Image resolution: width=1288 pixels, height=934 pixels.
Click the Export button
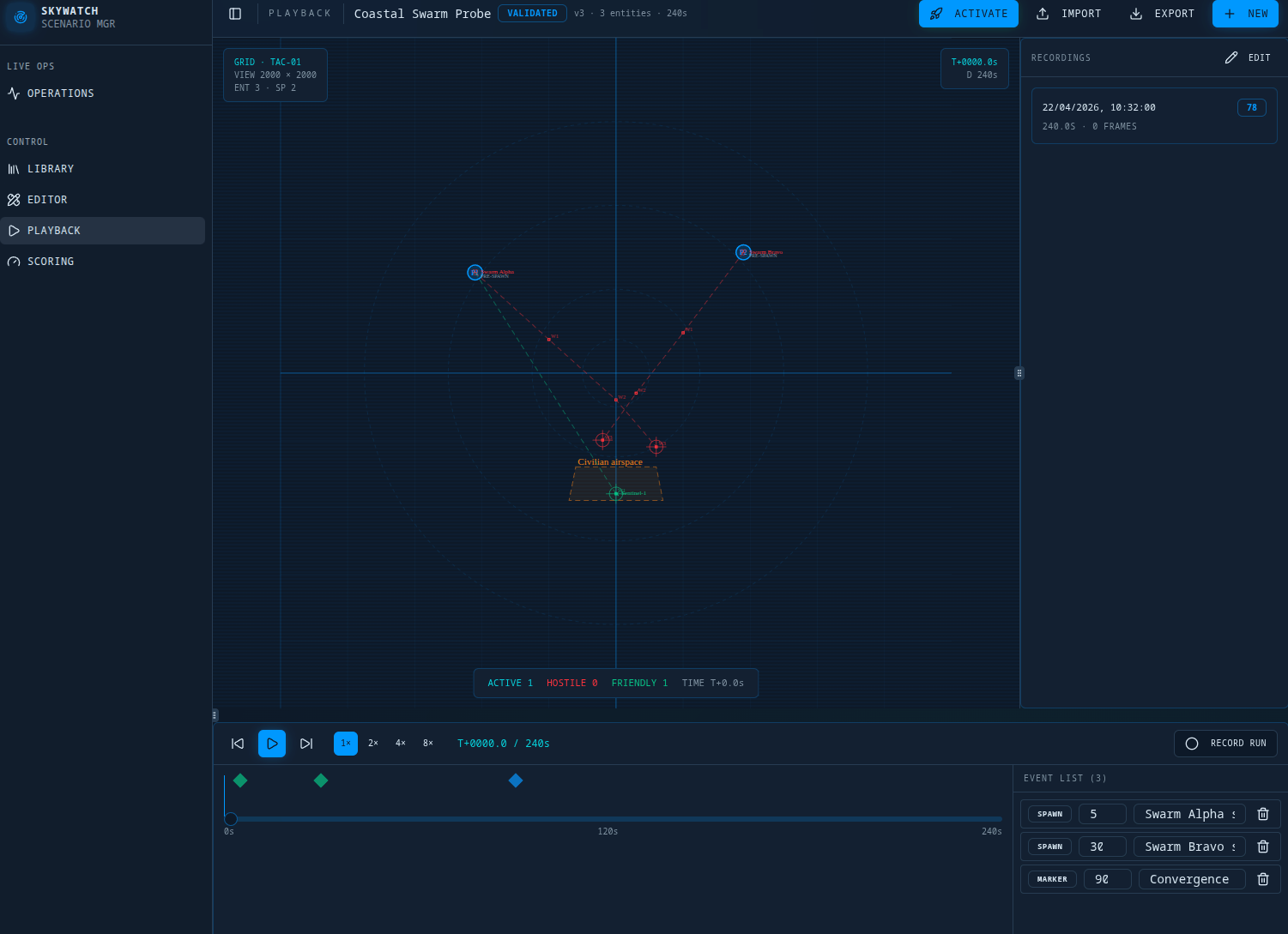(1162, 14)
